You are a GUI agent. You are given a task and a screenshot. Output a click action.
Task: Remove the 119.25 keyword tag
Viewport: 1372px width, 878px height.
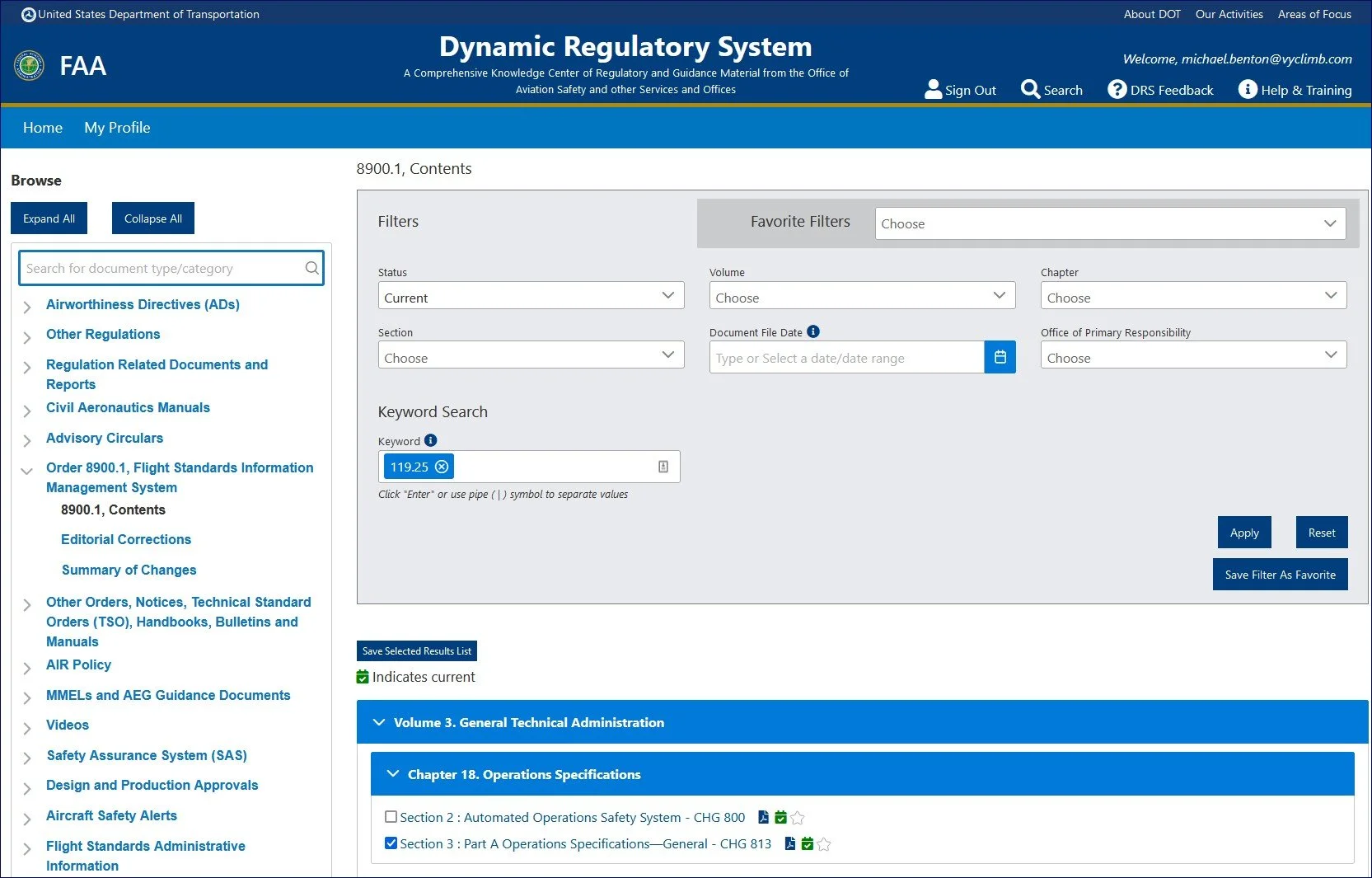click(442, 467)
